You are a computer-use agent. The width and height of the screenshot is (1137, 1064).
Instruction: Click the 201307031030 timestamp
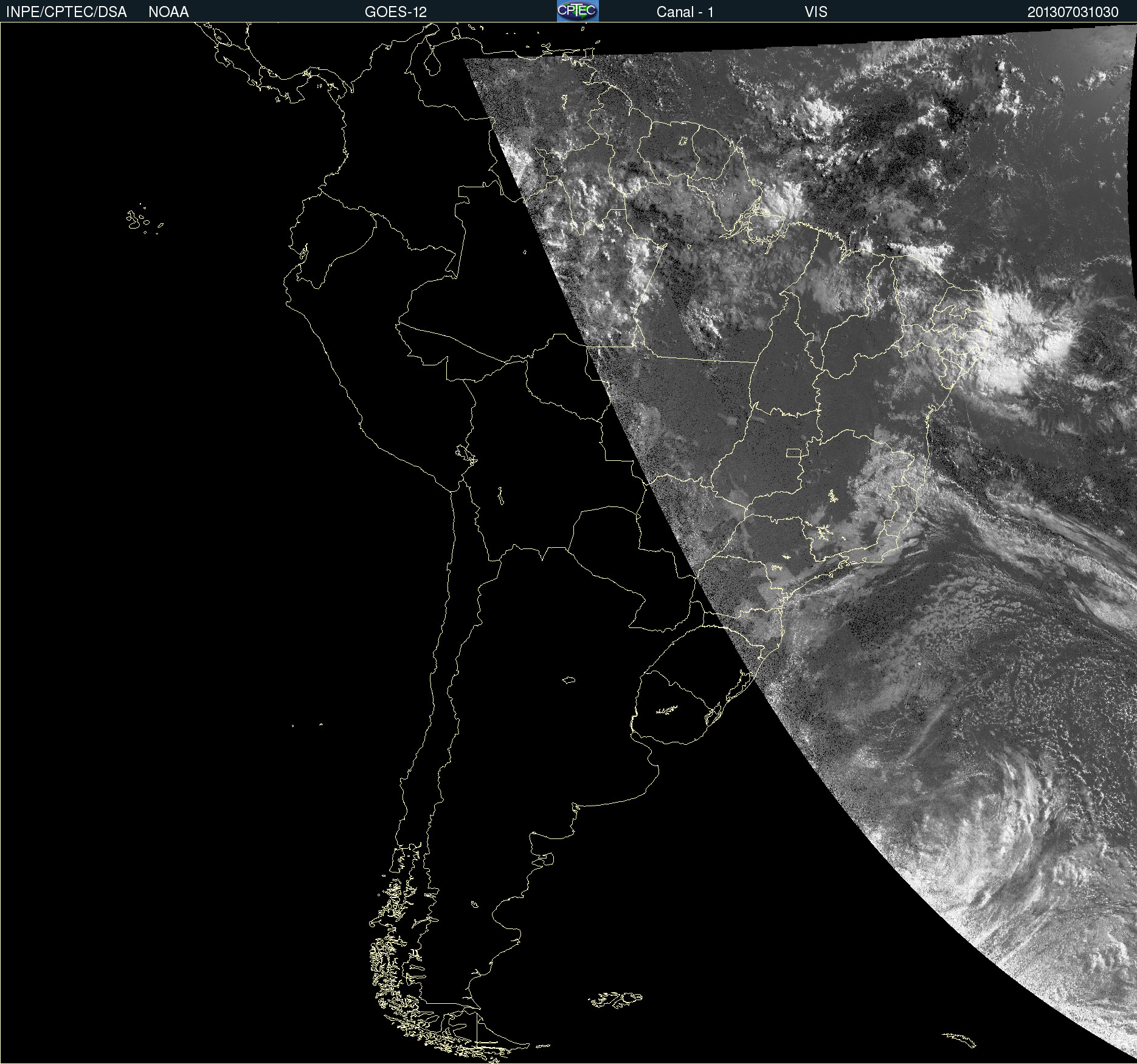pyautogui.click(x=1073, y=12)
